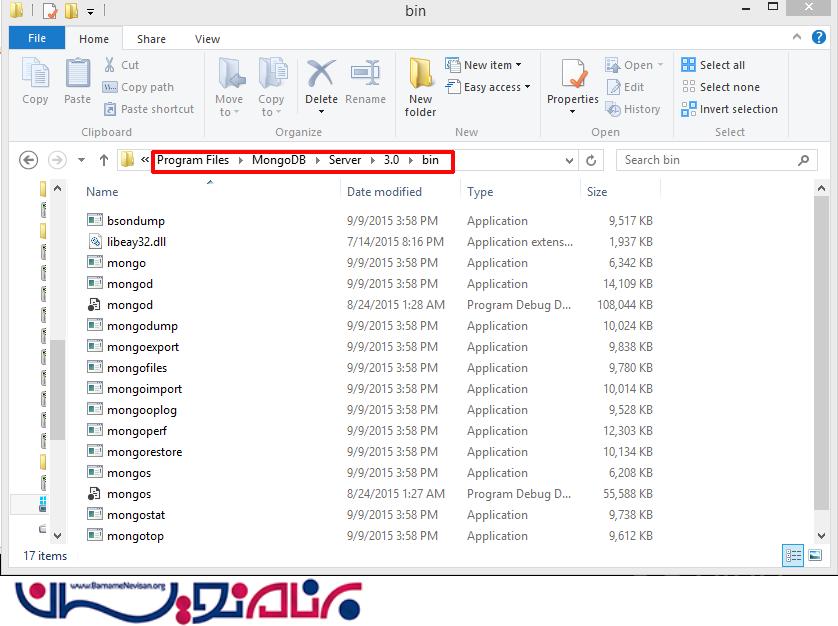Click the Edit button in ribbon
Viewport: 838px width, 626px height.
click(x=625, y=87)
